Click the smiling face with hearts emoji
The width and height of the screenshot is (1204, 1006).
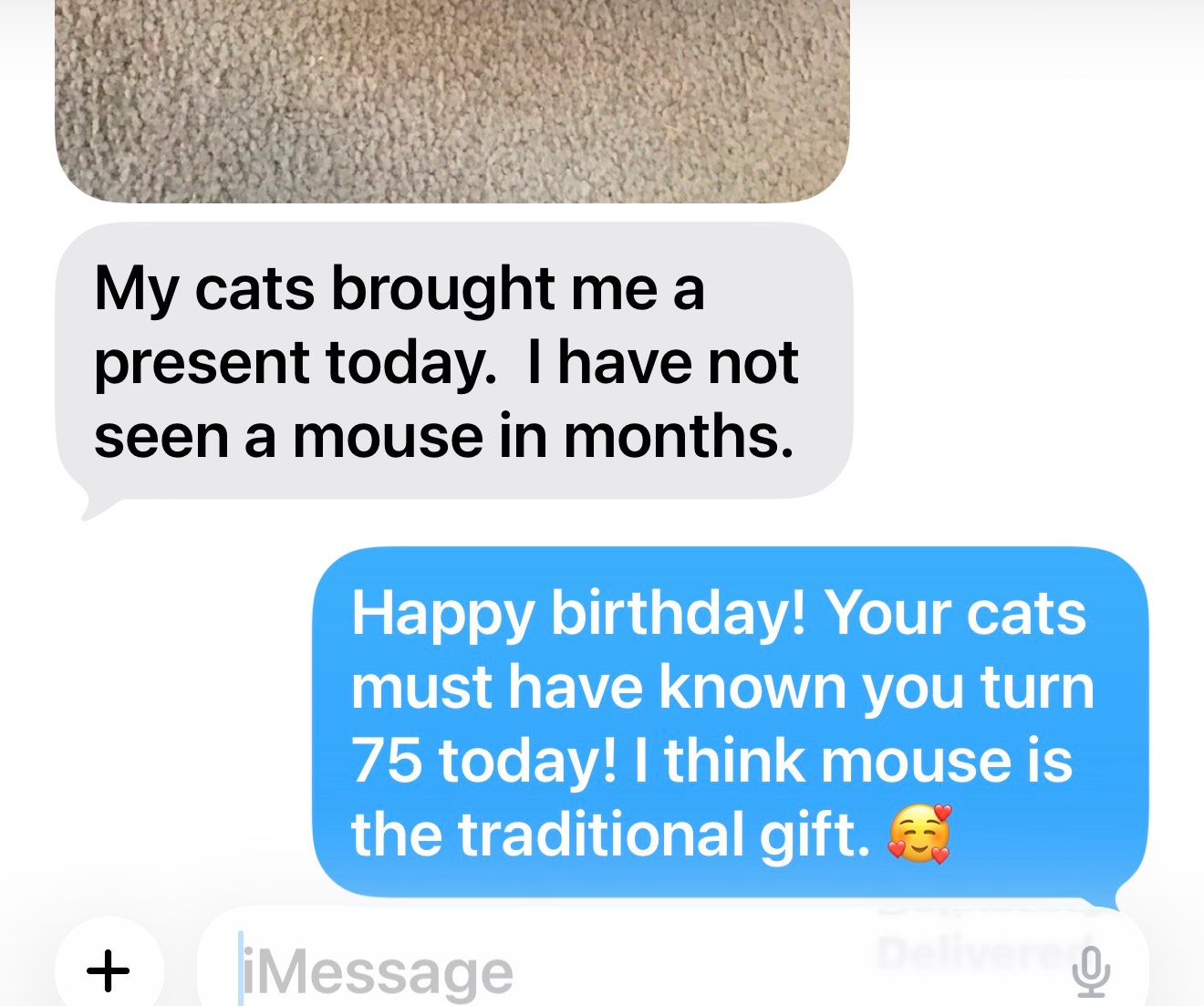click(920, 834)
